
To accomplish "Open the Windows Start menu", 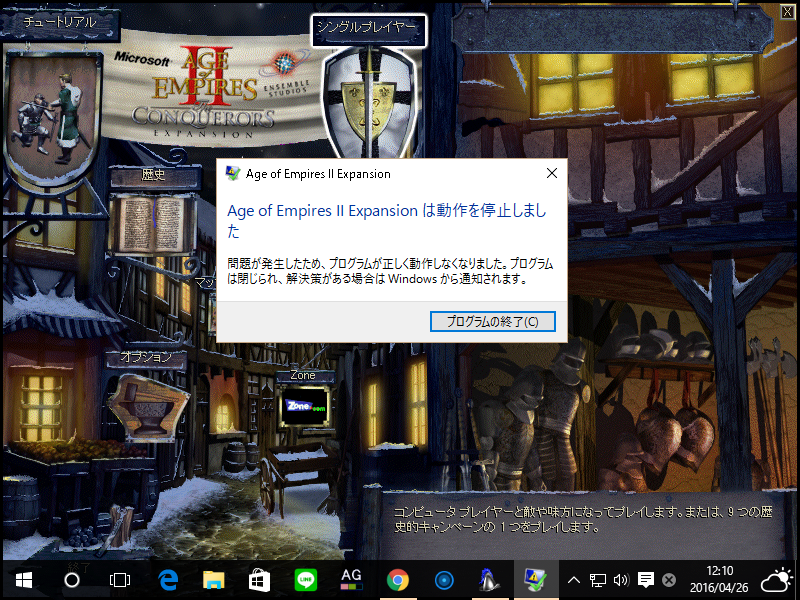I will [x=24, y=579].
